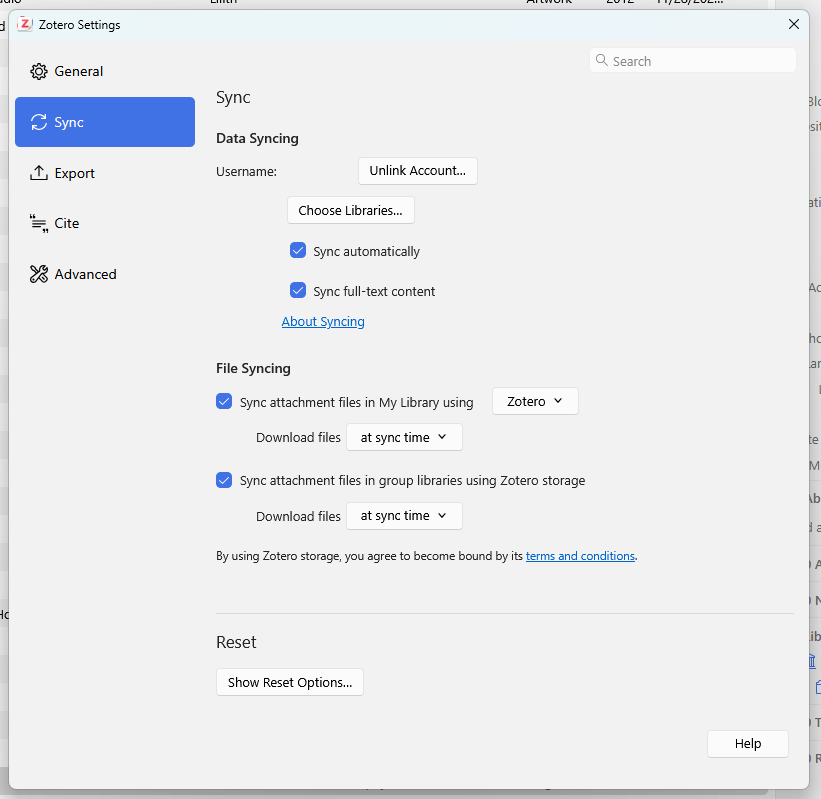Click the Sync arrows icon in sidebar
Viewport: 821px width, 799px height.
[39, 123]
